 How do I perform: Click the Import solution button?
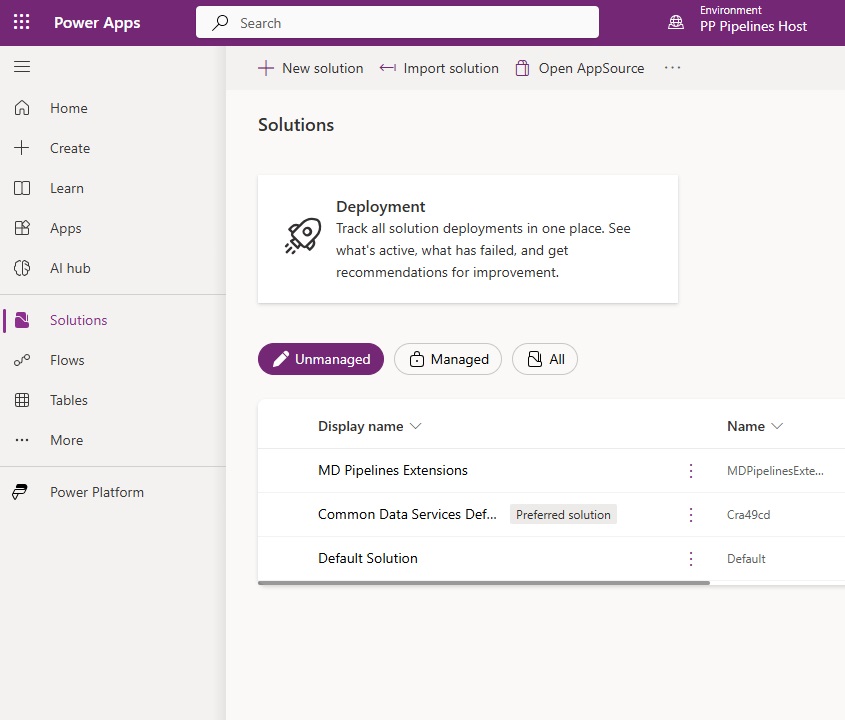[x=439, y=68]
